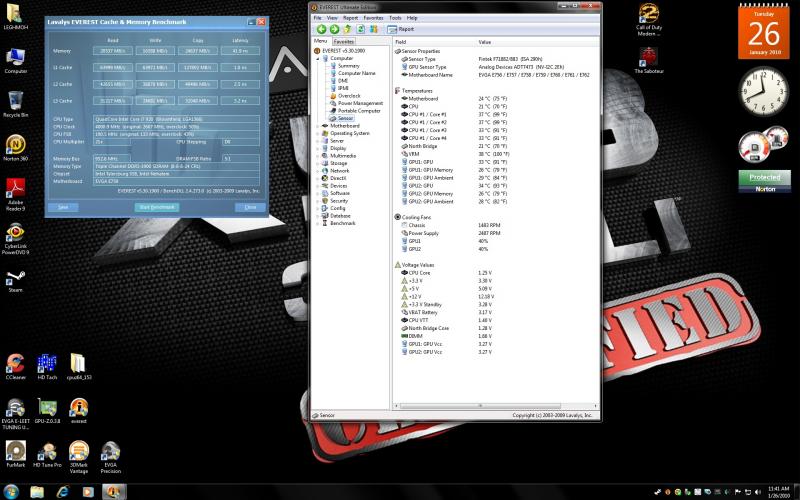Open The Saboteur desktop shortcut
Image resolution: width=800 pixels, height=500 pixels.
648,61
